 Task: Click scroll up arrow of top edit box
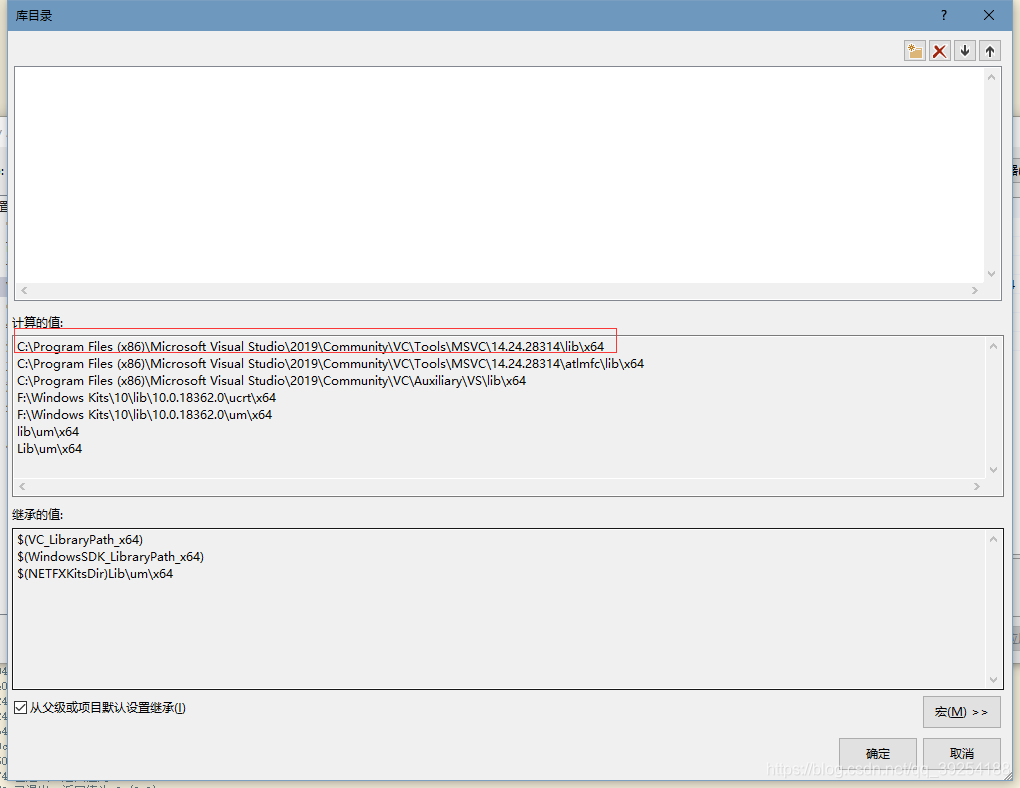coord(991,77)
